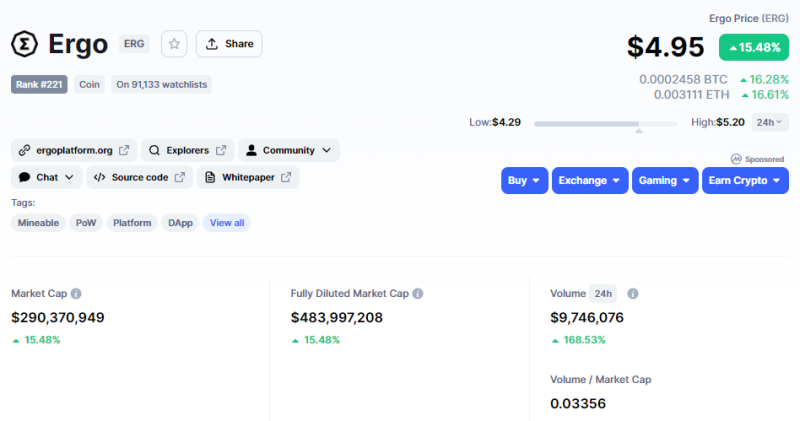Click the Ergo sigma logo icon
This screenshot has height=421, width=800.
24,44
